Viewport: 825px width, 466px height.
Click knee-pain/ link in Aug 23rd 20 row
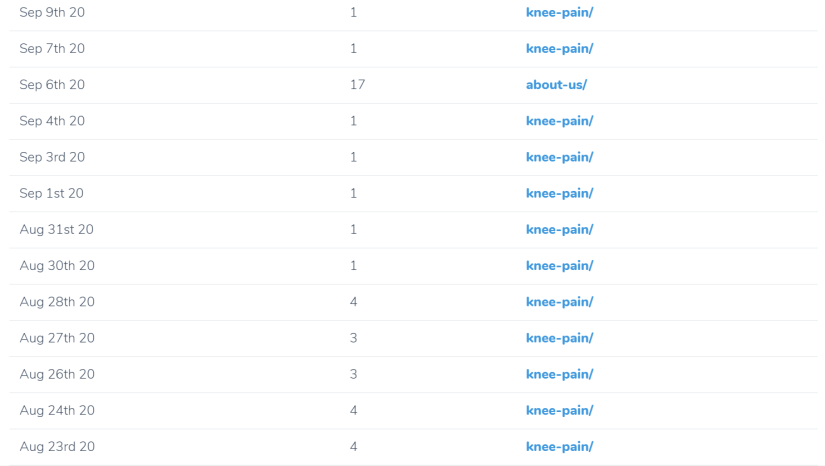[559, 446]
